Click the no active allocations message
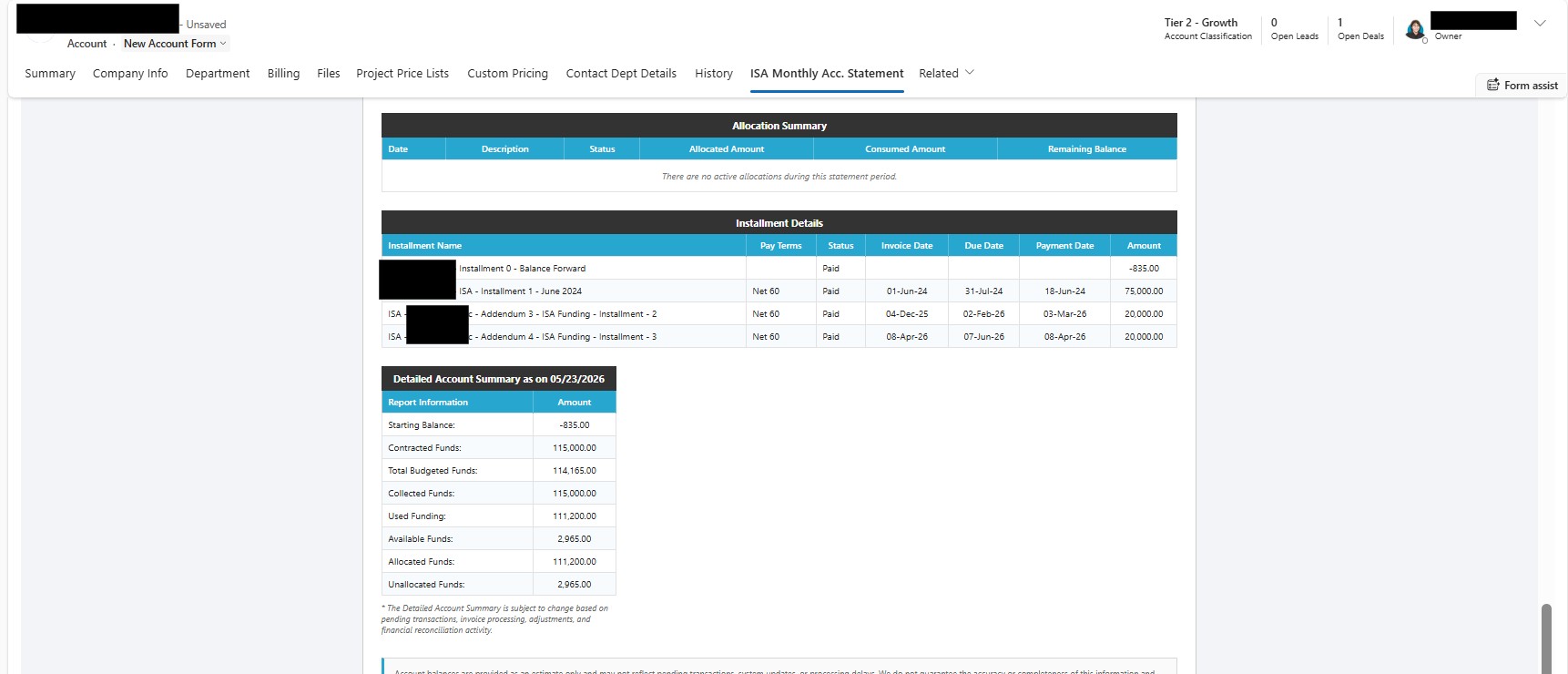 [x=779, y=176]
